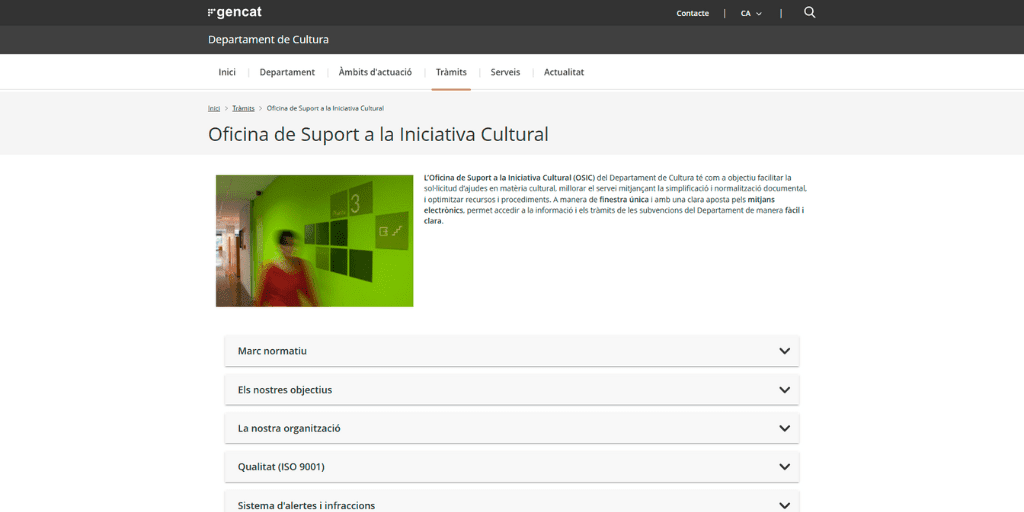Expand Els nostres objectius section
1024x512 pixels.
pyautogui.click(x=511, y=389)
